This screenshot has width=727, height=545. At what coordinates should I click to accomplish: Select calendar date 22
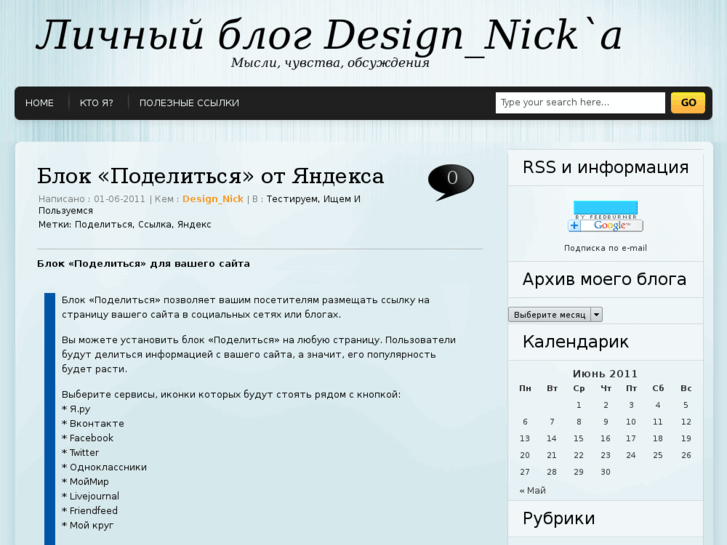(579, 455)
